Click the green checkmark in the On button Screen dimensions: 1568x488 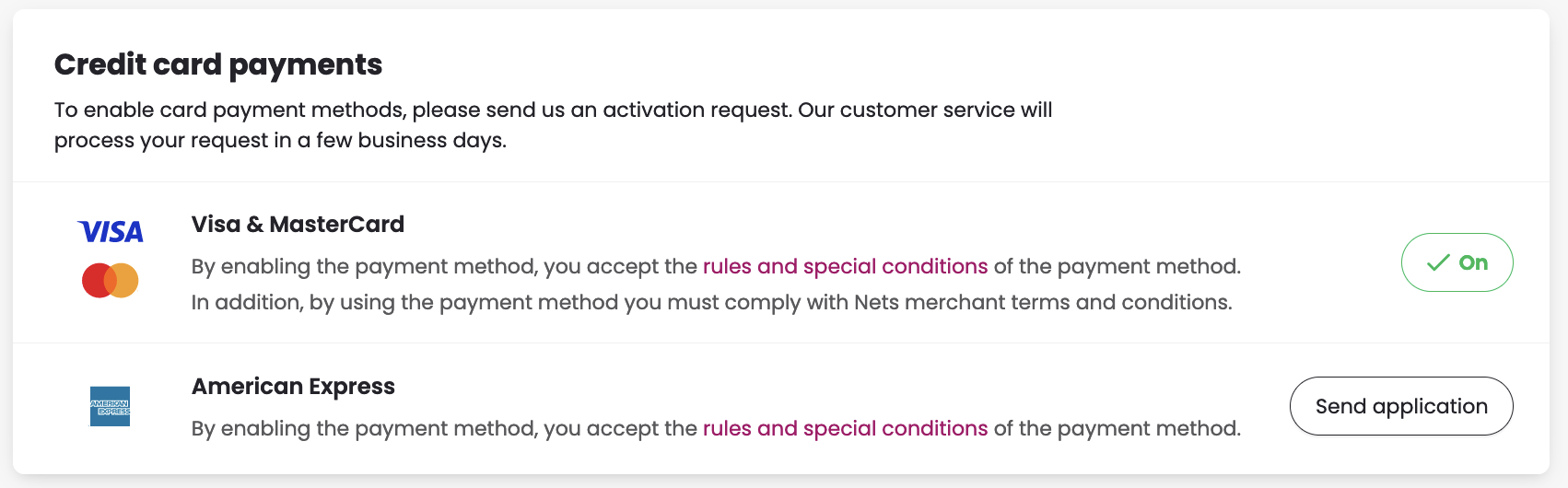(x=1438, y=263)
